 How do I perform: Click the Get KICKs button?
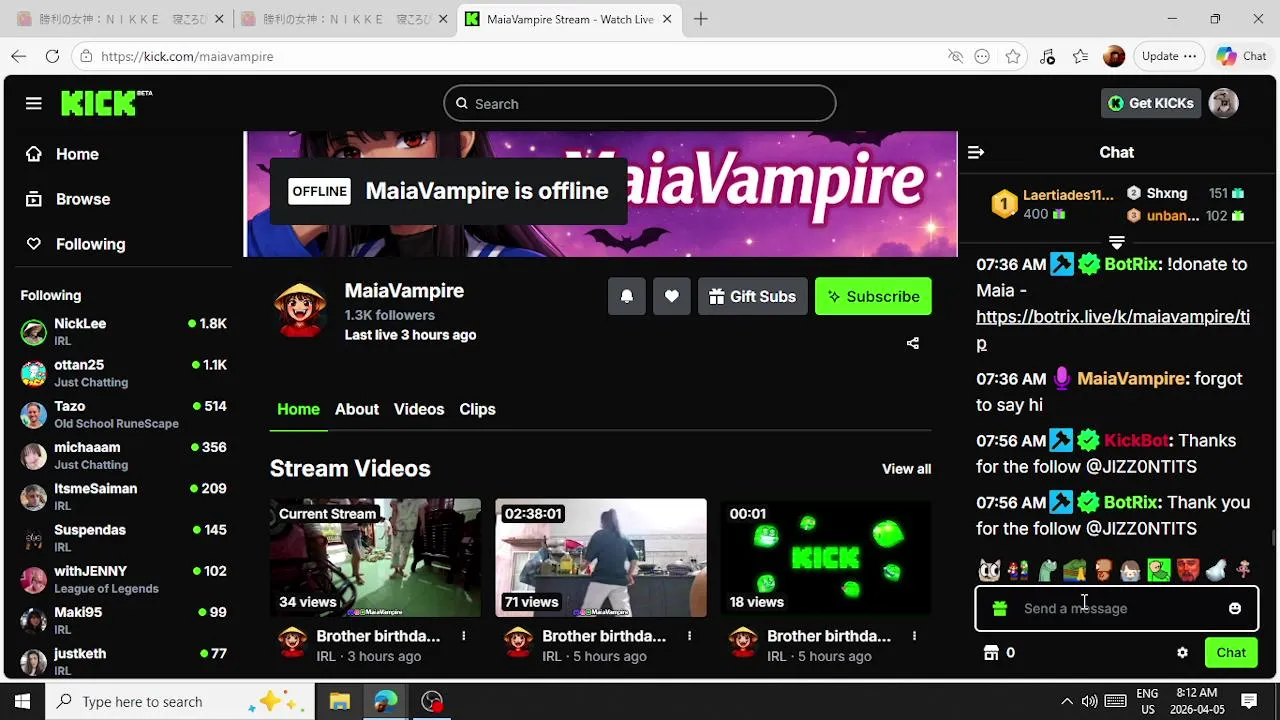(1151, 103)
